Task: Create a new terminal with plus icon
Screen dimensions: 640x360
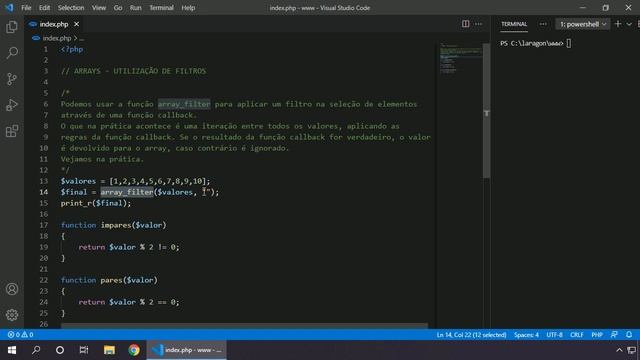Action: pos(618,24)
